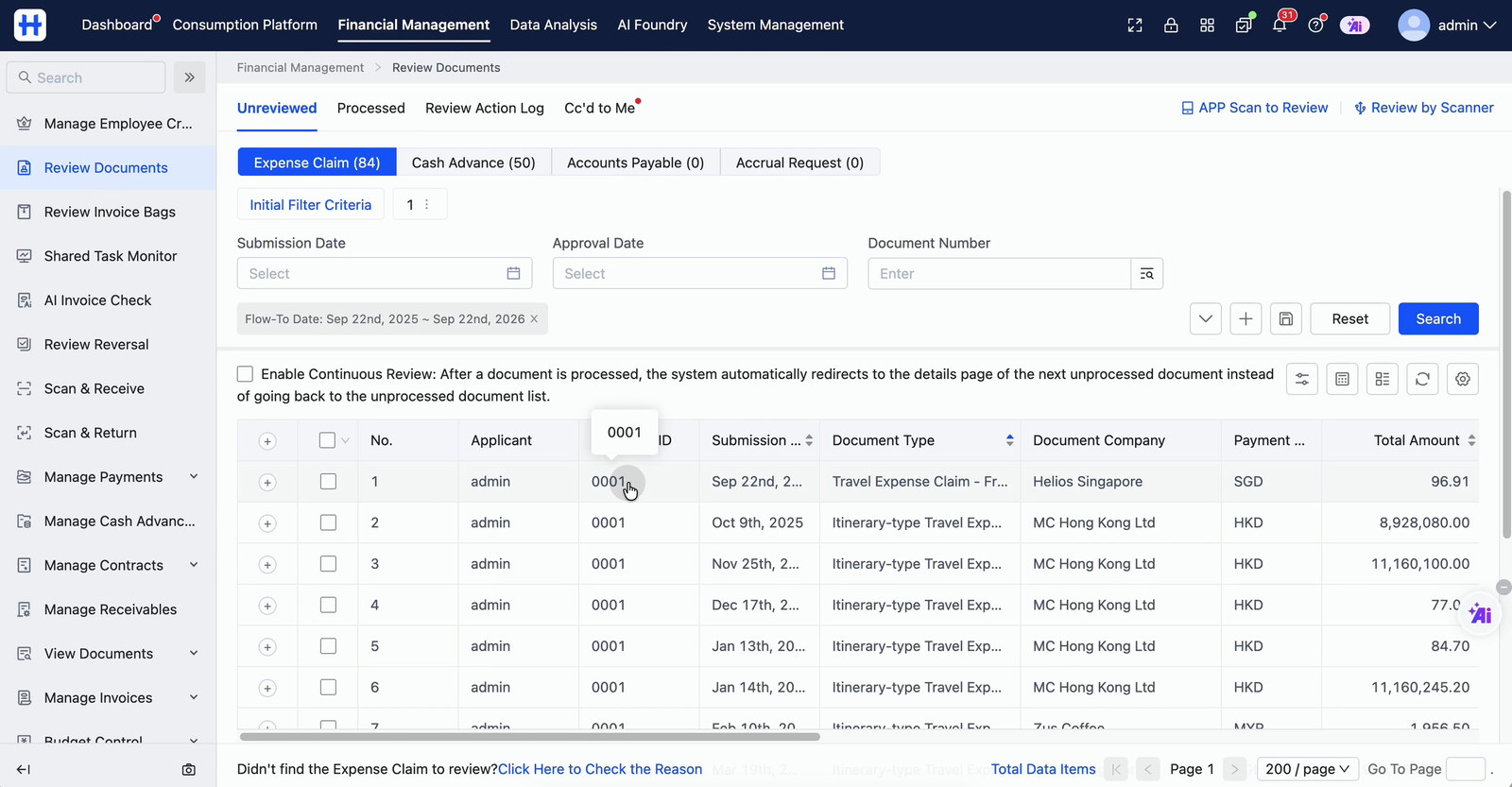Click the lock screen icon
The width and height of the screenshot is (1512, 787).
1171,26
